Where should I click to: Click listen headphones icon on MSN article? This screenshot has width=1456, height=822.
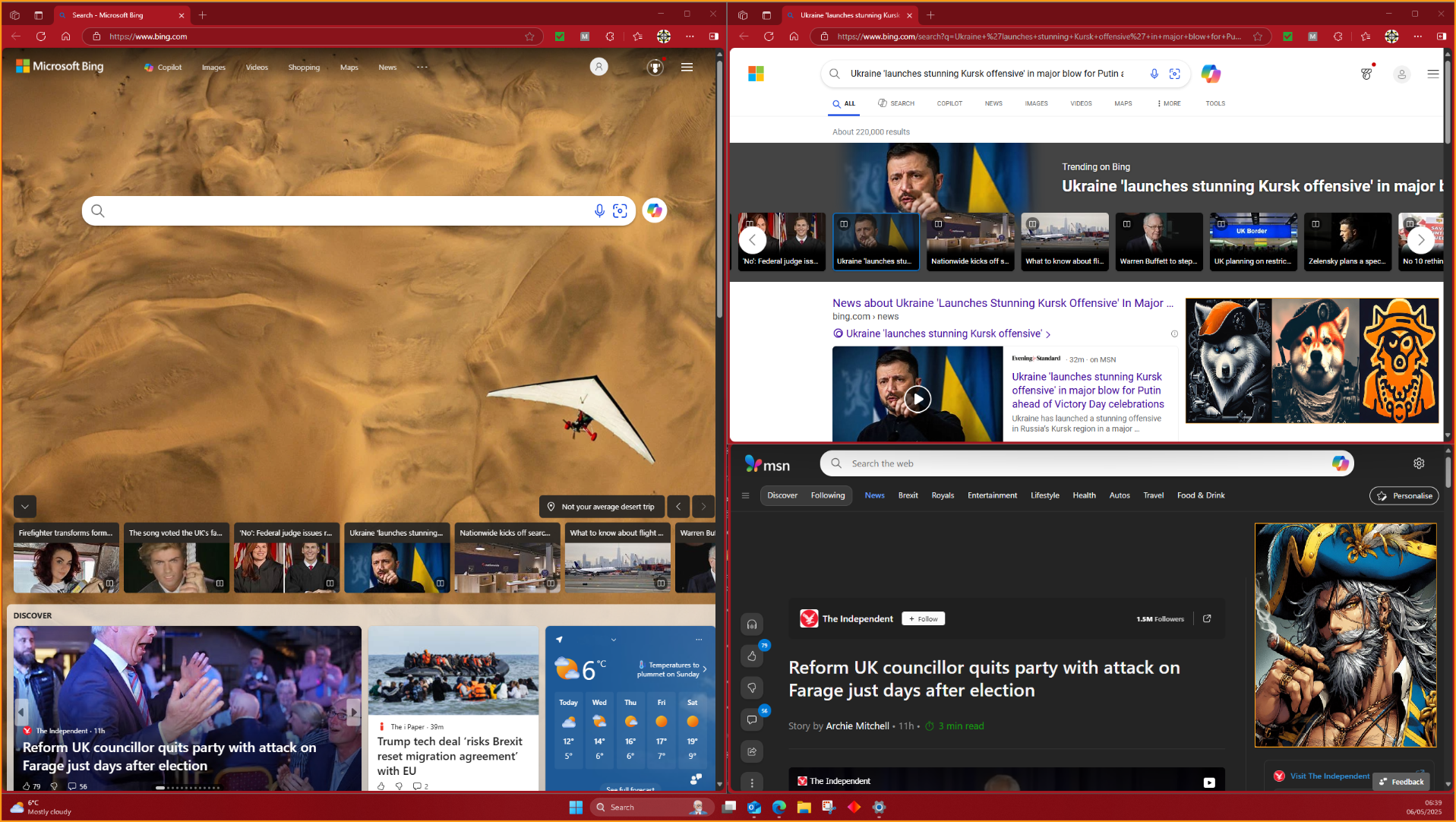752,624
